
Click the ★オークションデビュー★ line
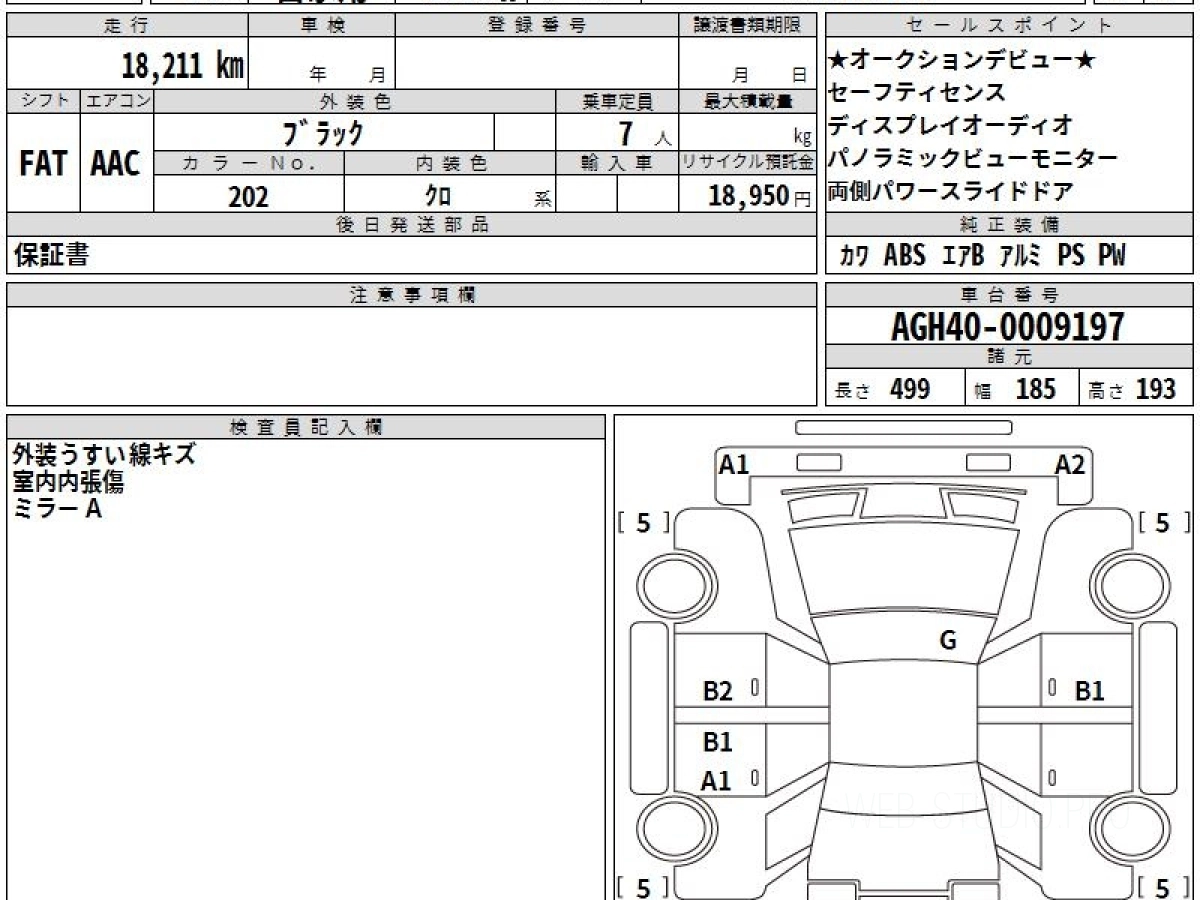coord(962,61)
